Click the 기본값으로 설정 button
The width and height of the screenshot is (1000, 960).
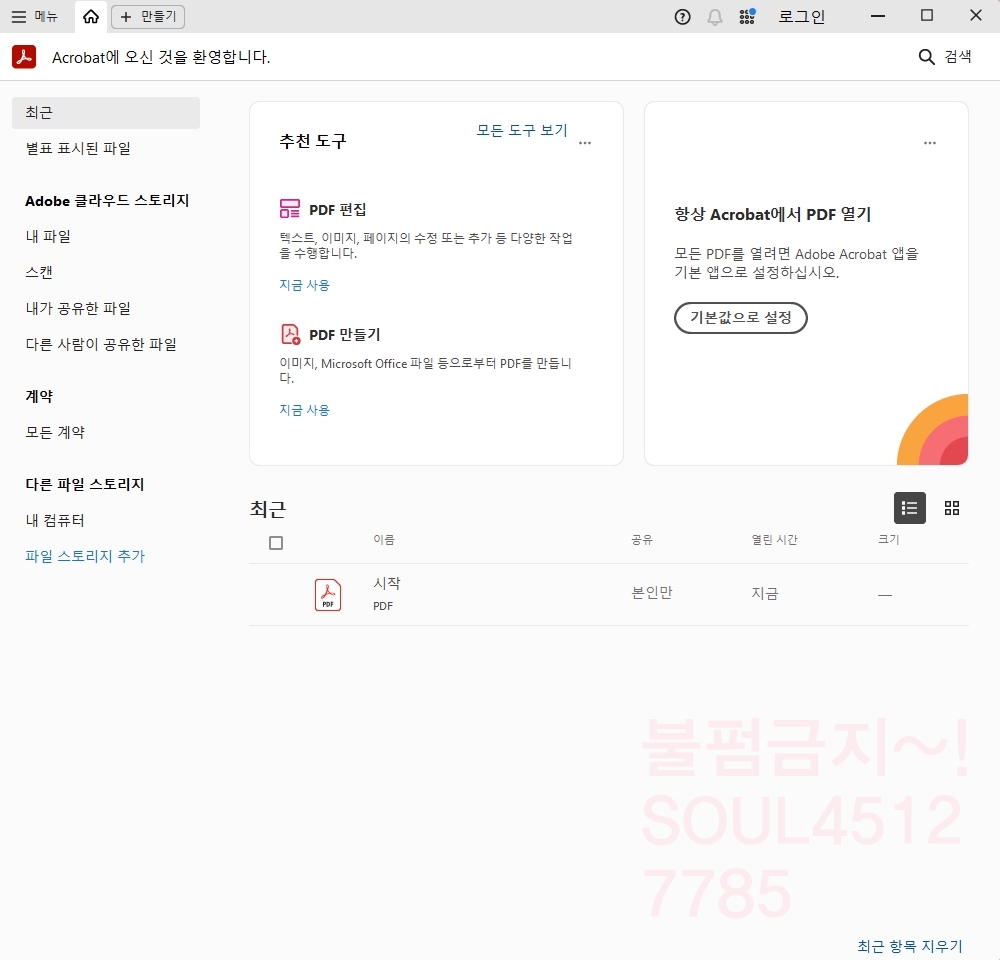[740, 318]
